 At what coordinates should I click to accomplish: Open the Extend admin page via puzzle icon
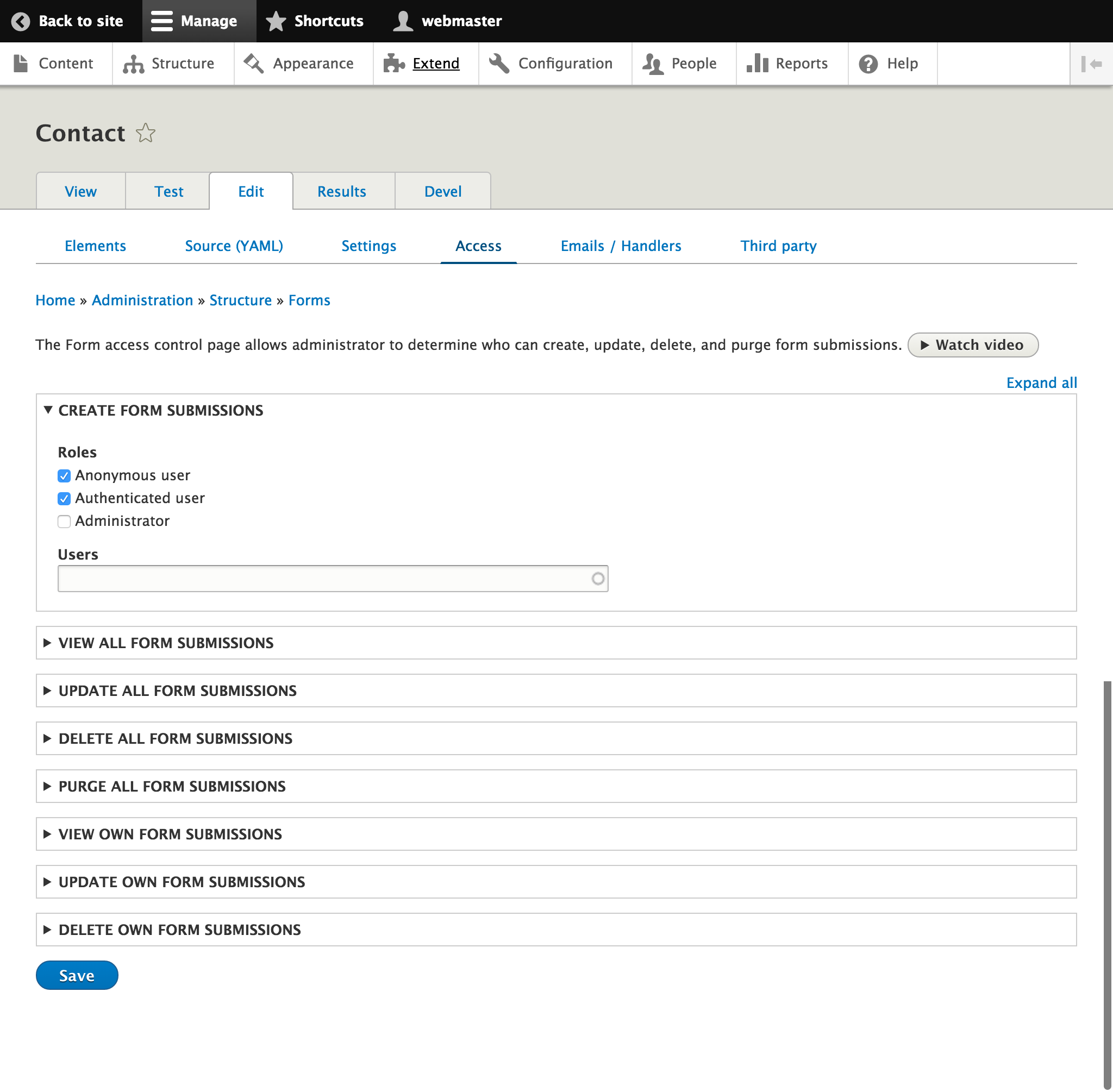pyautogui.click(x=395, y=63)
